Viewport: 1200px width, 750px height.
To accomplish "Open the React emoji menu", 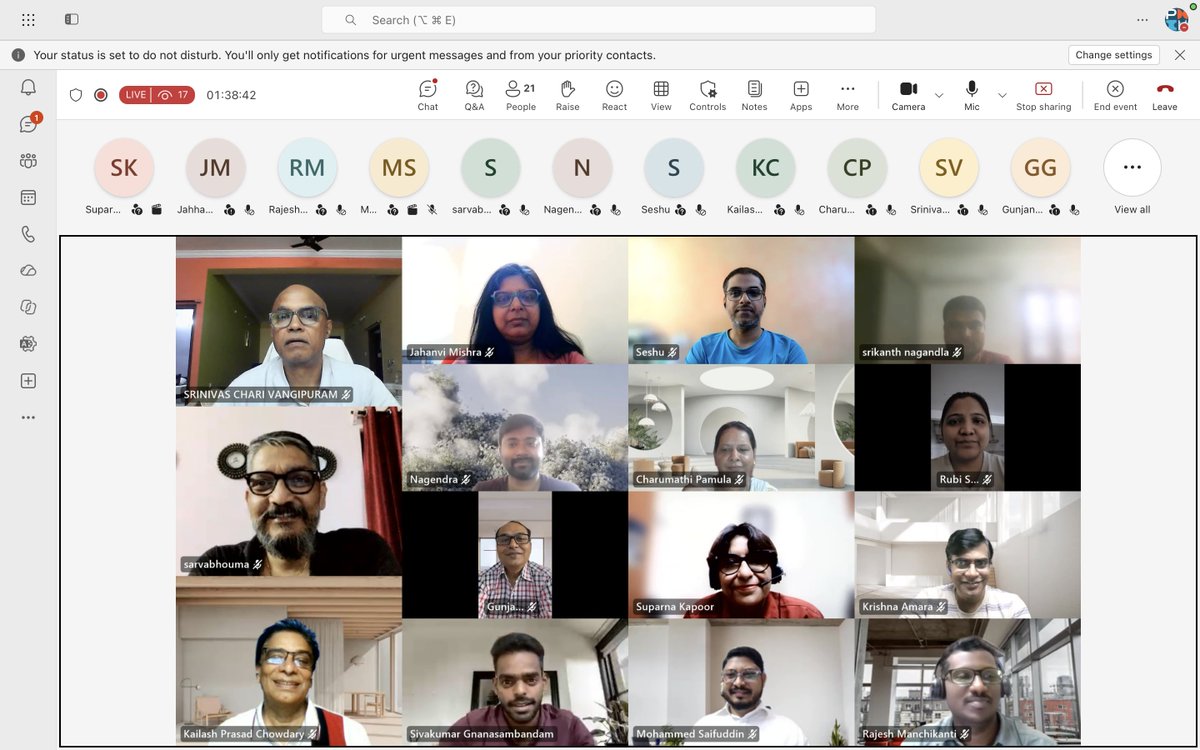I will coord(615,95).
